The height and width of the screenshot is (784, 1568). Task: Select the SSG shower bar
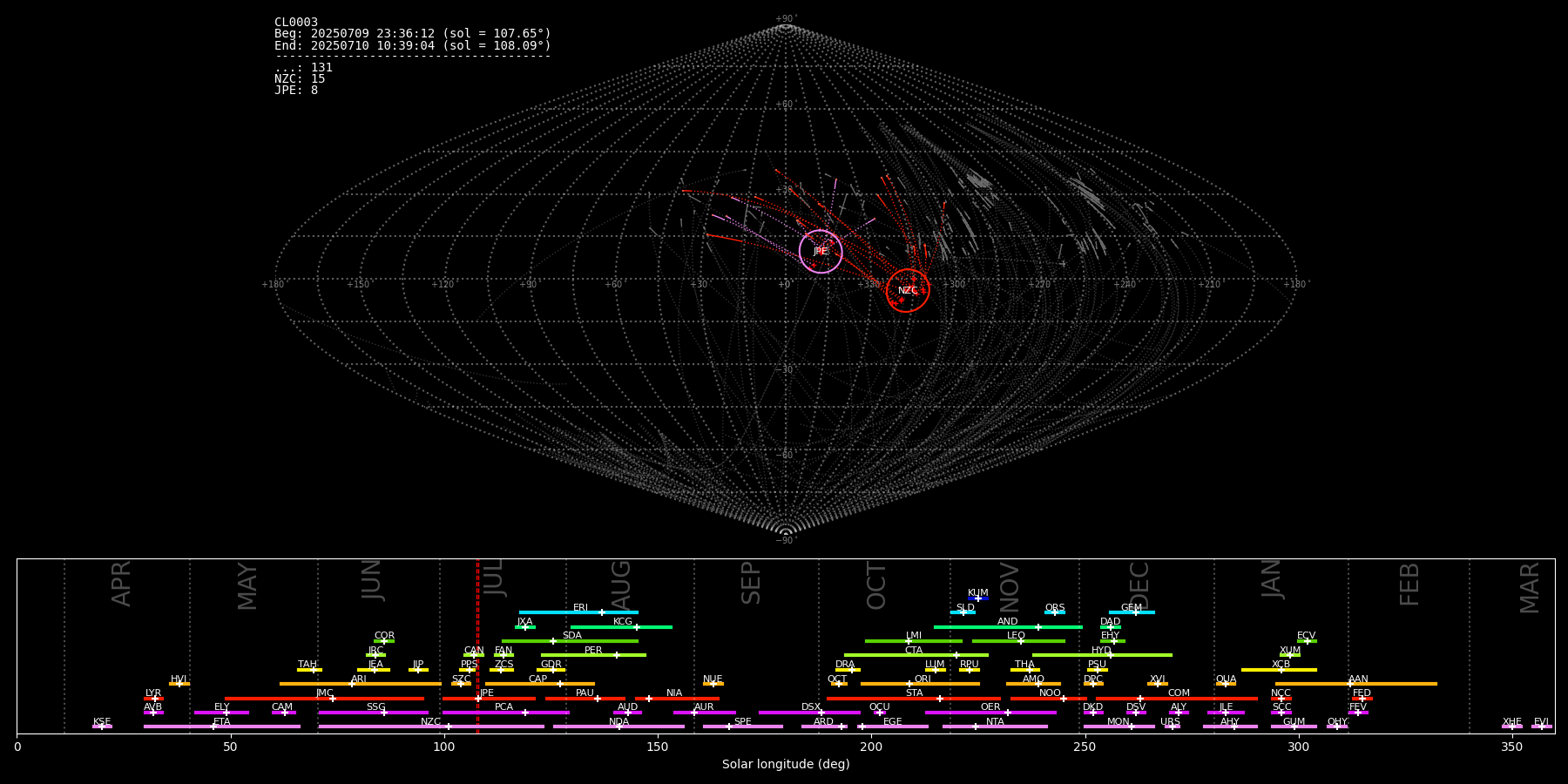pyautogui.click(x=373, y=713)
